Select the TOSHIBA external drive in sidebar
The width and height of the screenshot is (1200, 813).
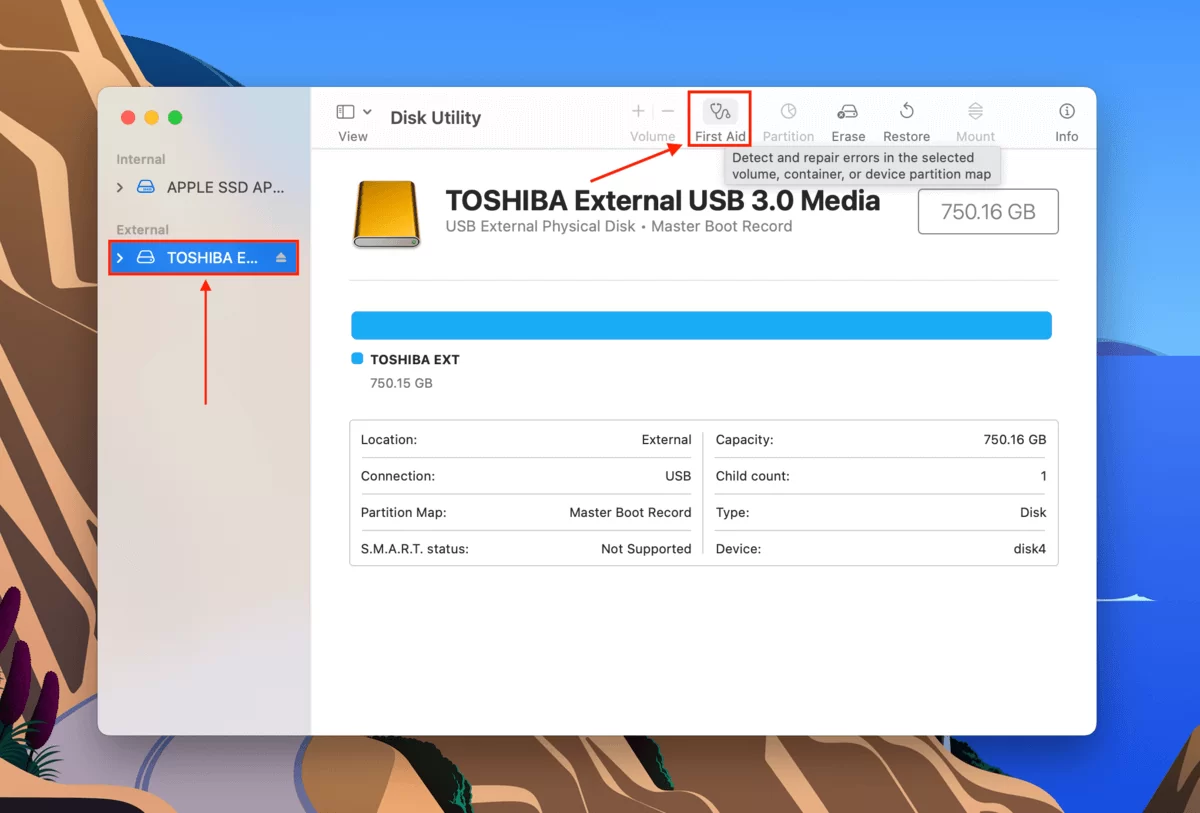coord(205,257)
